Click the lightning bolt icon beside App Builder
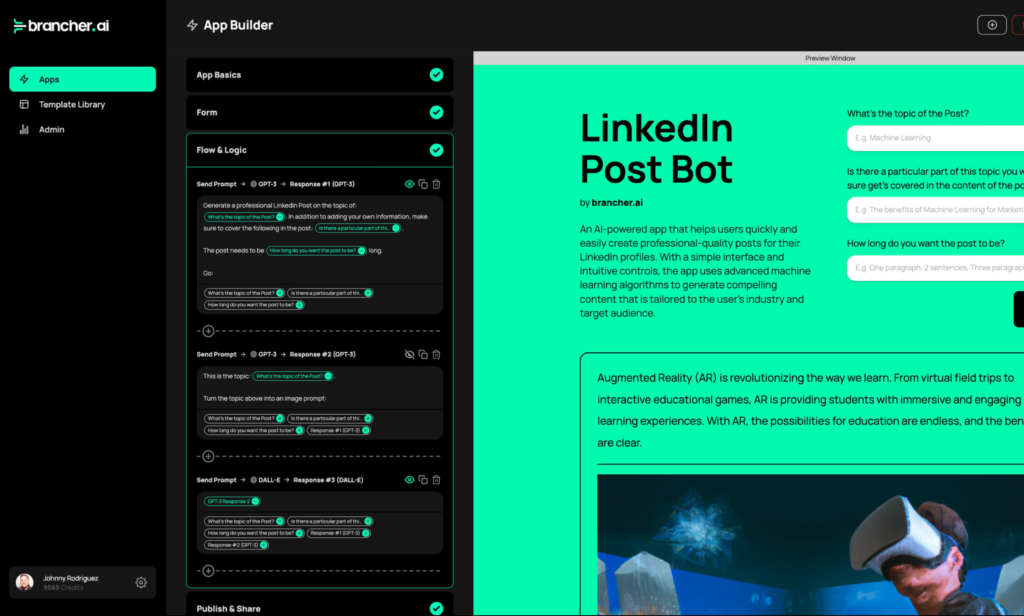1024x616 pixels. (192, 25)
